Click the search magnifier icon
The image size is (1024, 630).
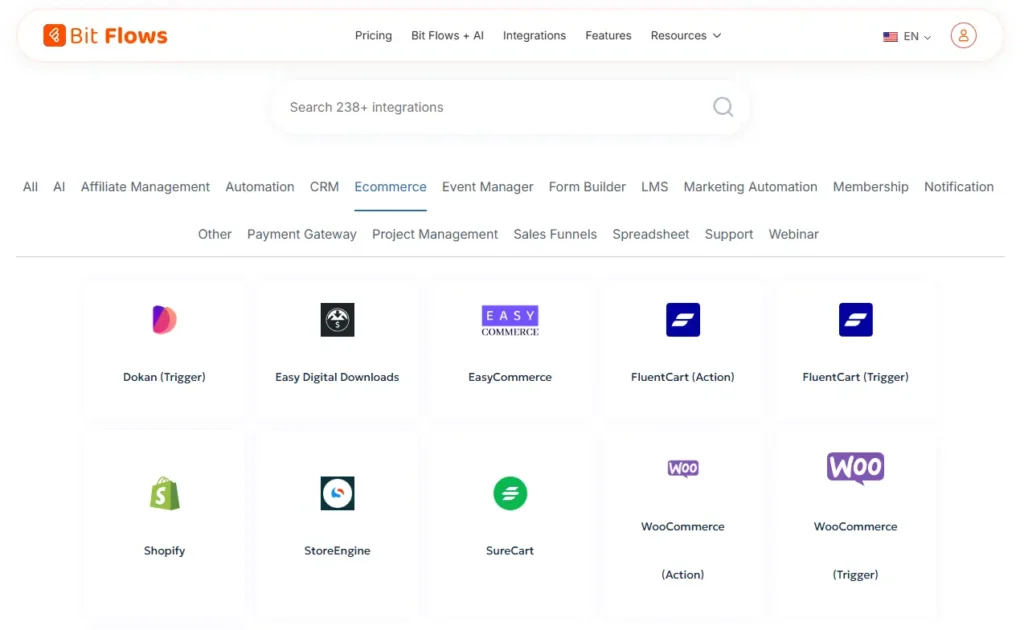pyautogui.click(x=723, y=106)
